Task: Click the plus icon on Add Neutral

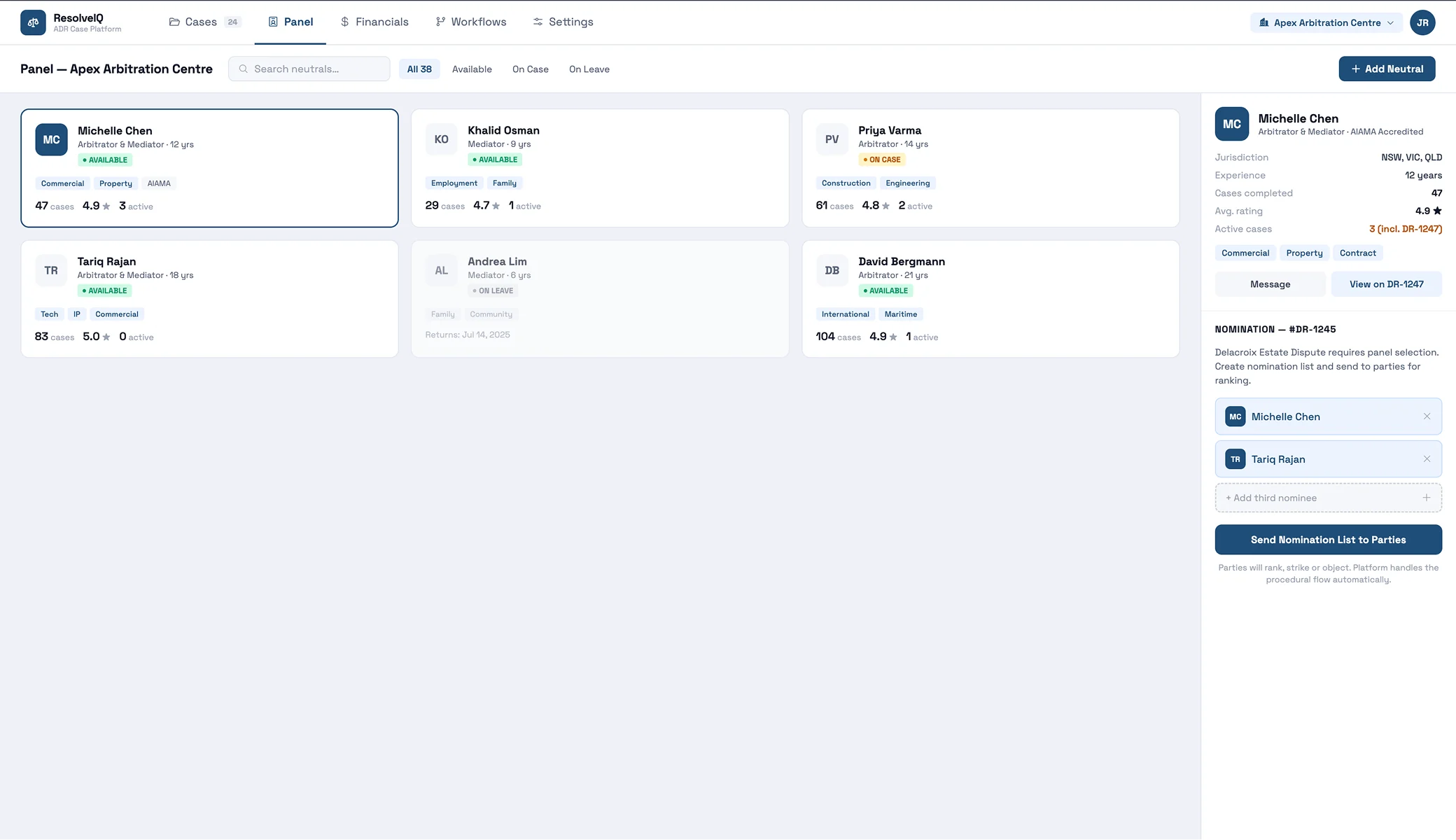Action: pos(1355,69)
